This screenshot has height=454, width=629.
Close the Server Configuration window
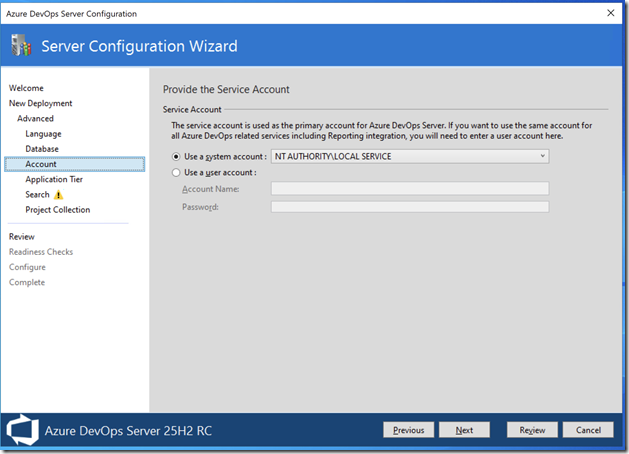point(610,13)
